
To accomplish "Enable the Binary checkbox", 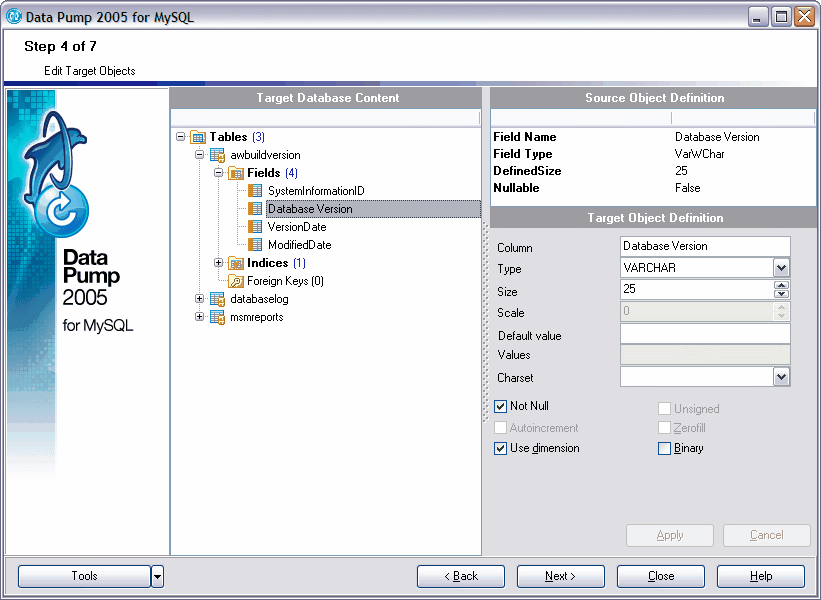I will click(664, 449).
